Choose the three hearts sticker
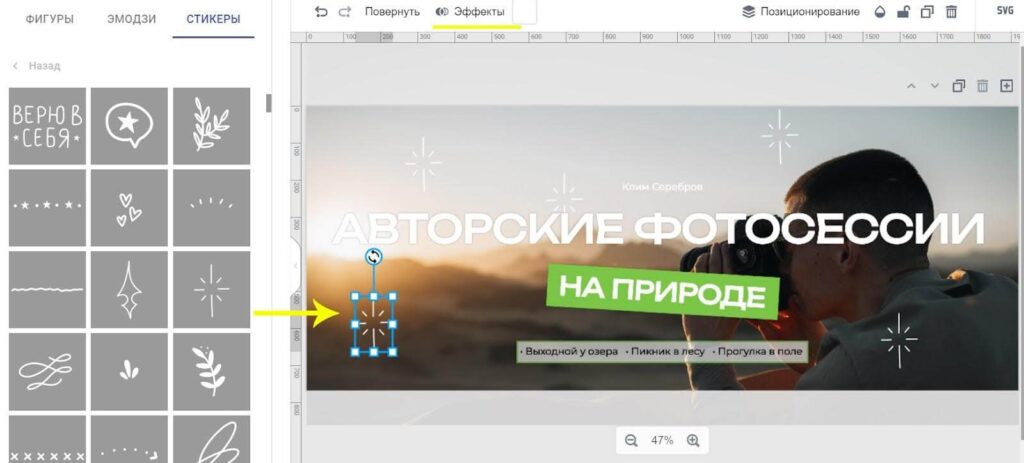This screenshot has width=1024, height=463. (x=129, y=208)
